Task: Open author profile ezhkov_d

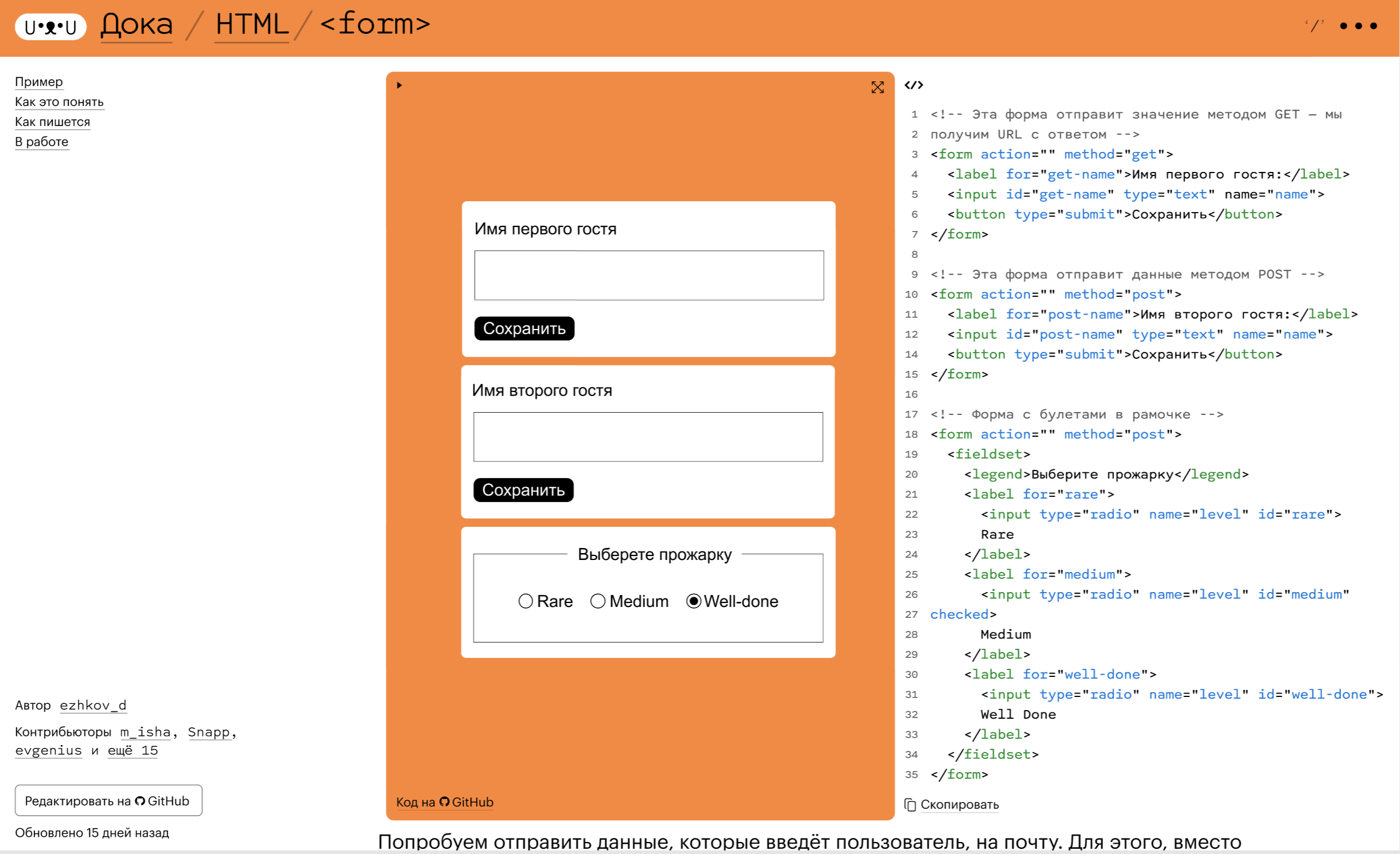Action: click(93, 705)
